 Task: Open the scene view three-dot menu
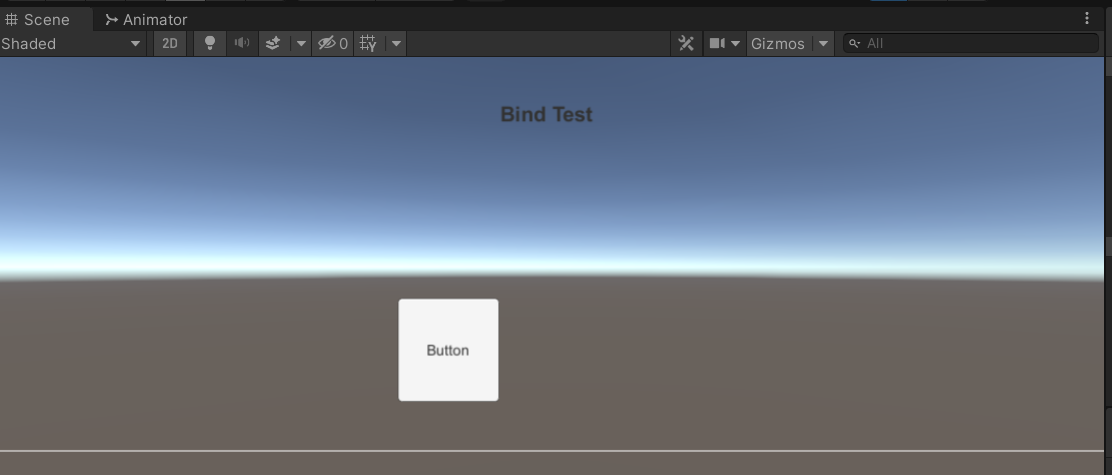click(x=1086, y=18)
